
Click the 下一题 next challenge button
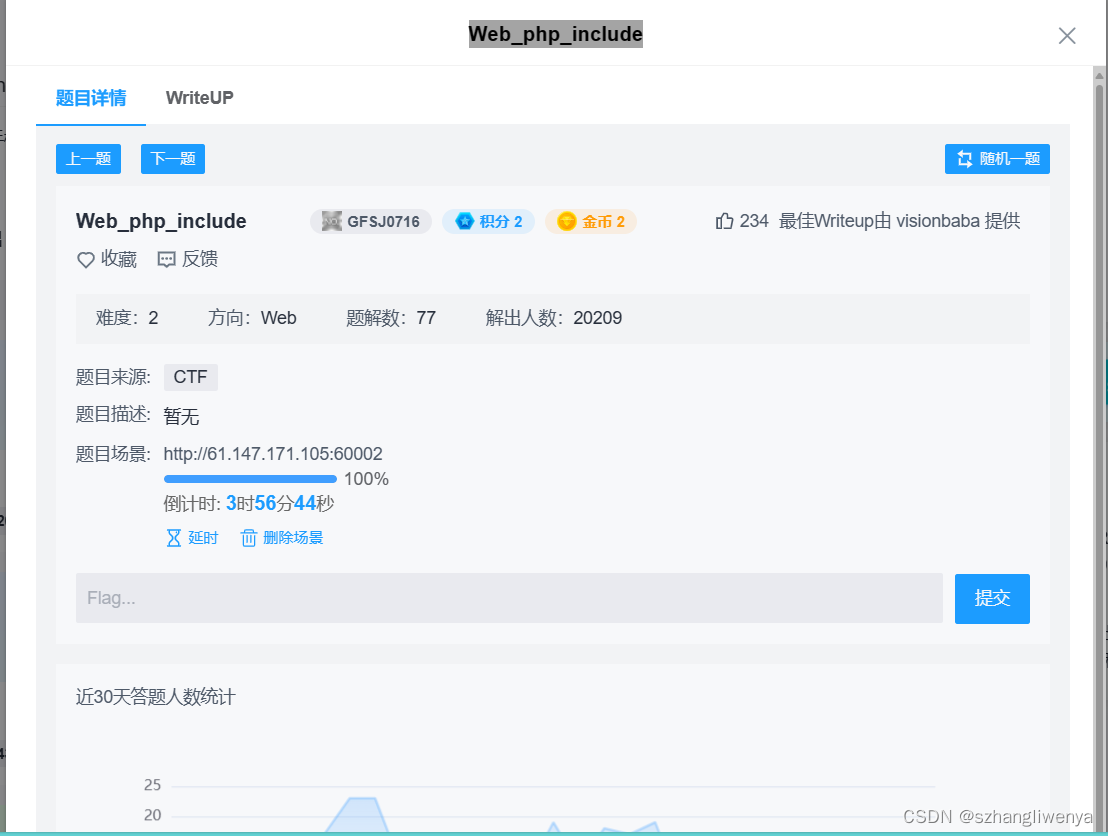172,158
